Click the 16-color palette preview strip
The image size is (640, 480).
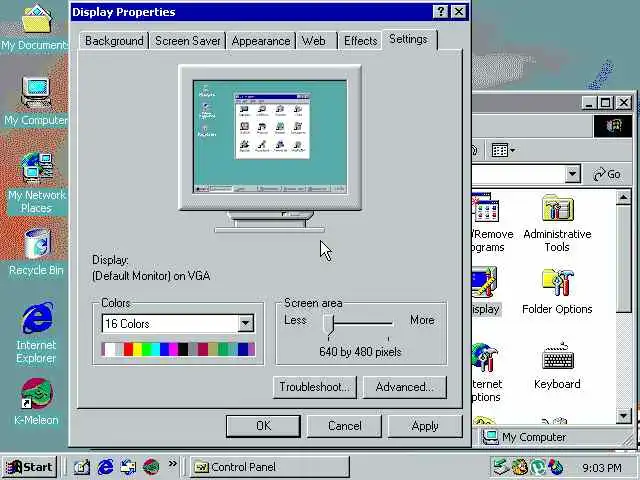tap(178, 349)
